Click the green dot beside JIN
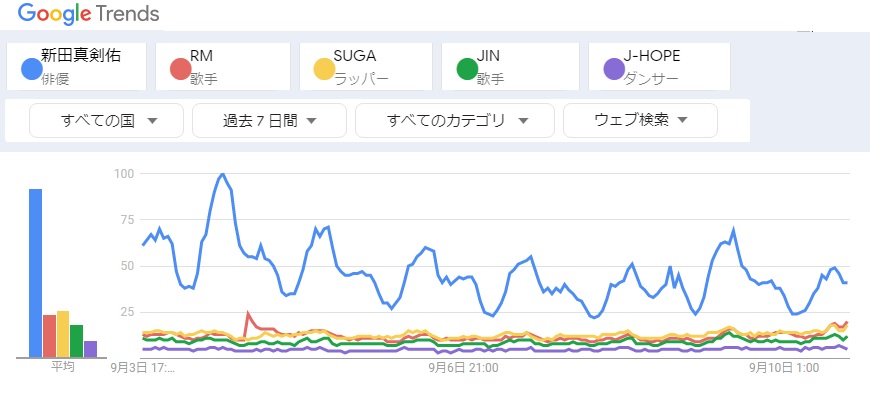 tap(466, 69)
